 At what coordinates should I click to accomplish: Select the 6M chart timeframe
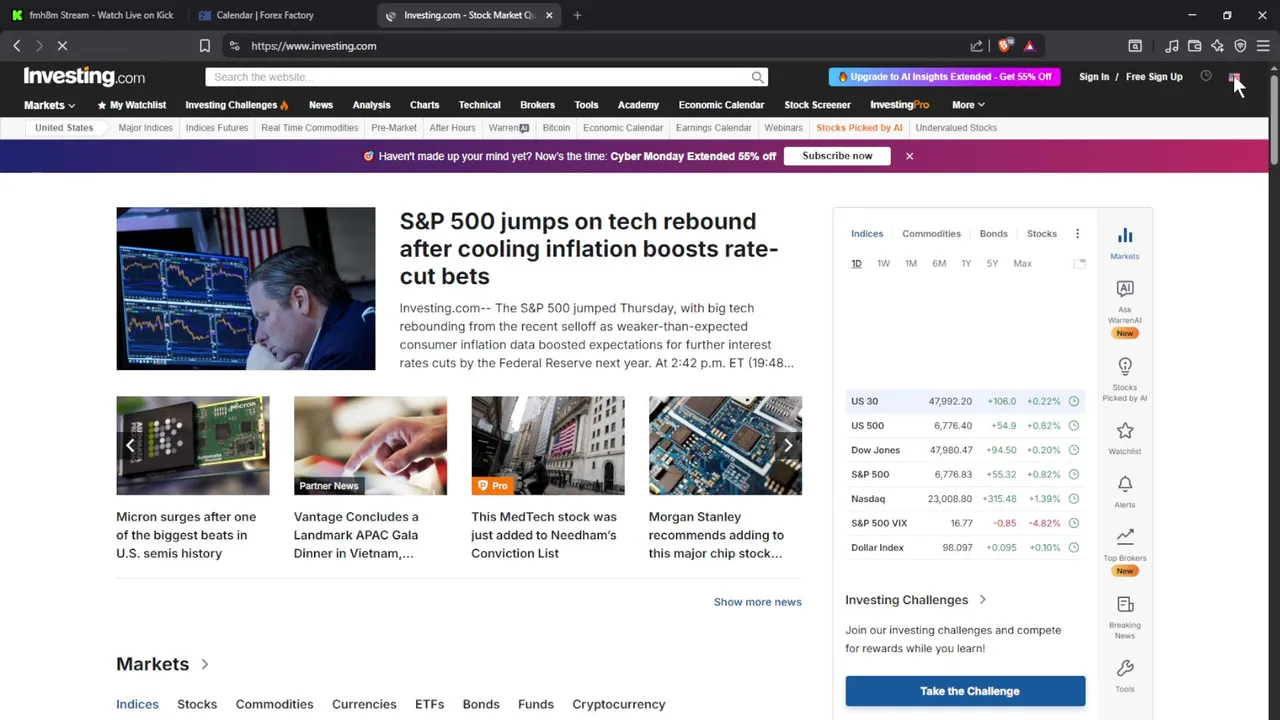[x=939, y=263]
